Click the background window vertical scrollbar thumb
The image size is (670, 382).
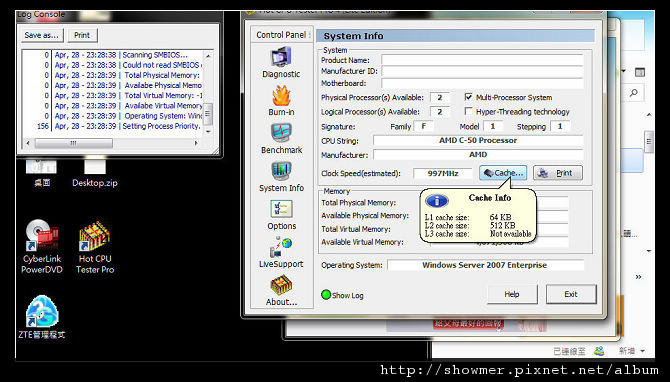[x=649, y=142]
